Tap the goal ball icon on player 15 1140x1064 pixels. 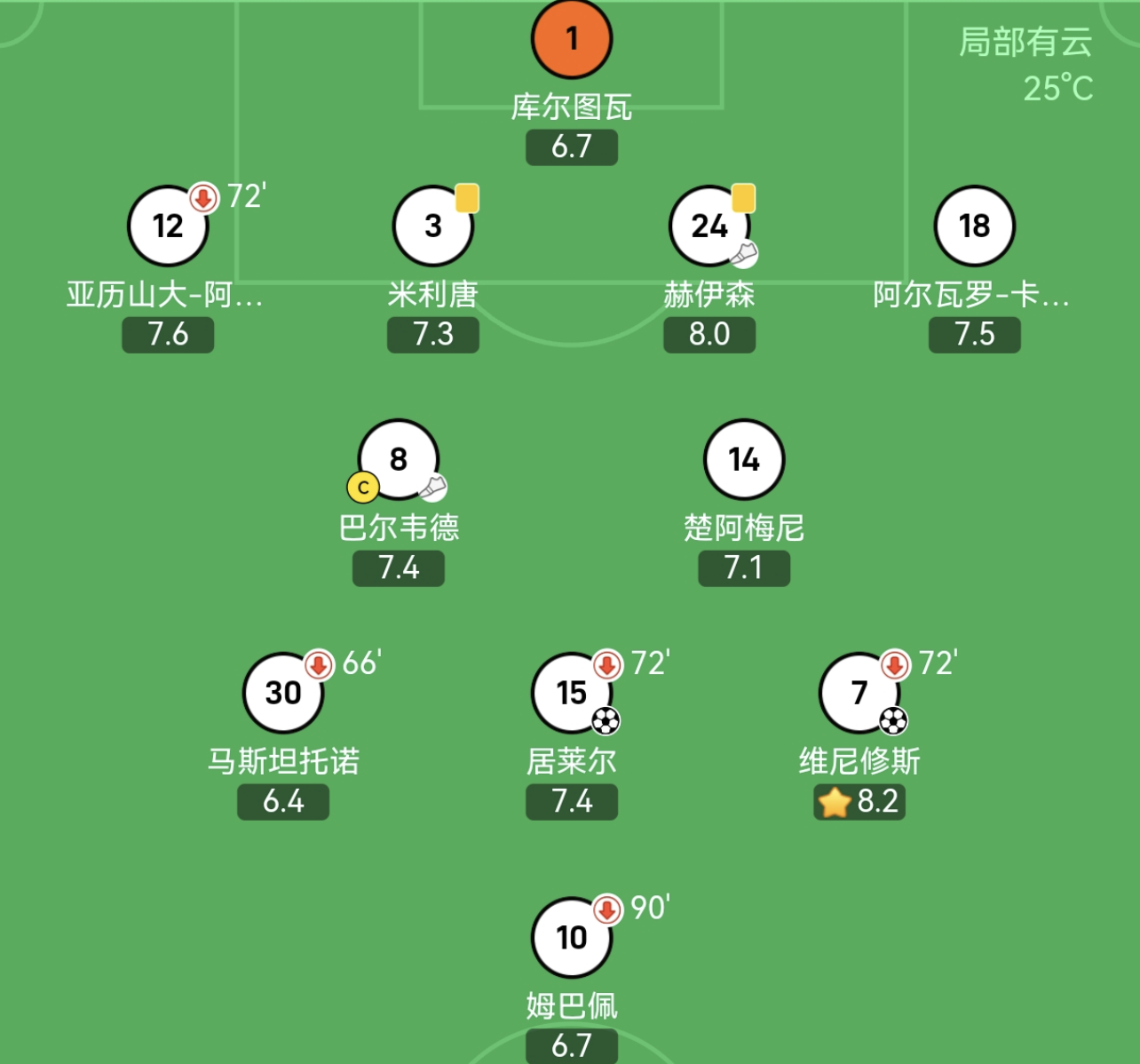(x=606, y=720)
